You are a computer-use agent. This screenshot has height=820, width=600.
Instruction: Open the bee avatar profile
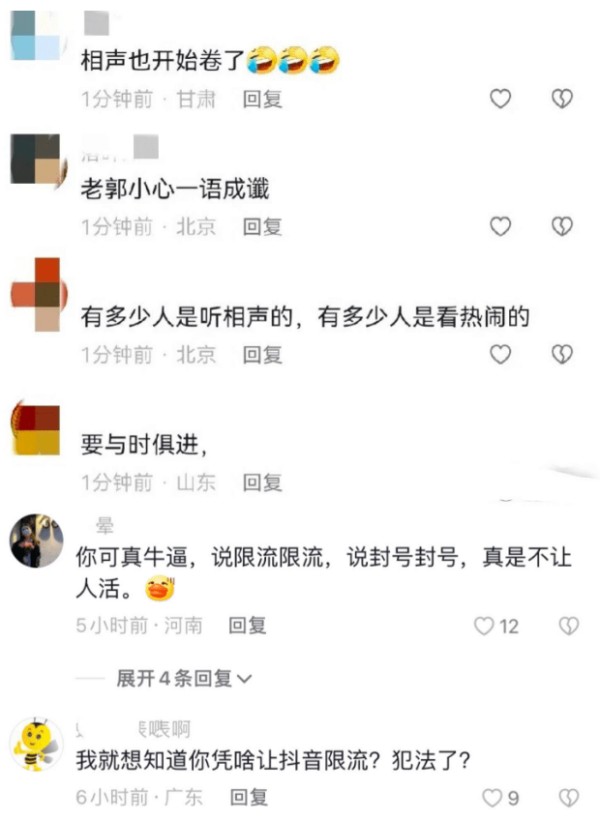coord(36,744)
